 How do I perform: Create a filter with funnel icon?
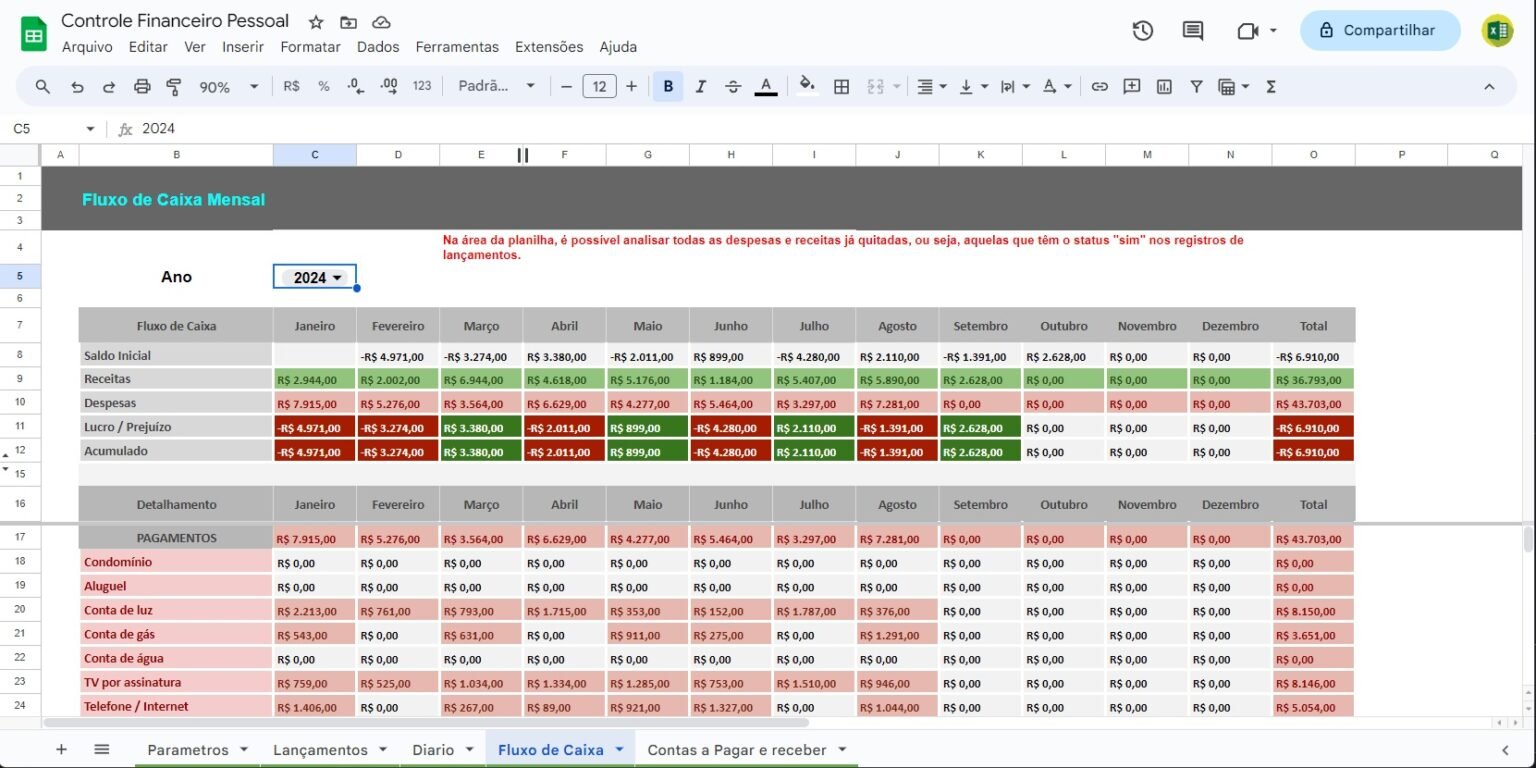pos(1196,87)
